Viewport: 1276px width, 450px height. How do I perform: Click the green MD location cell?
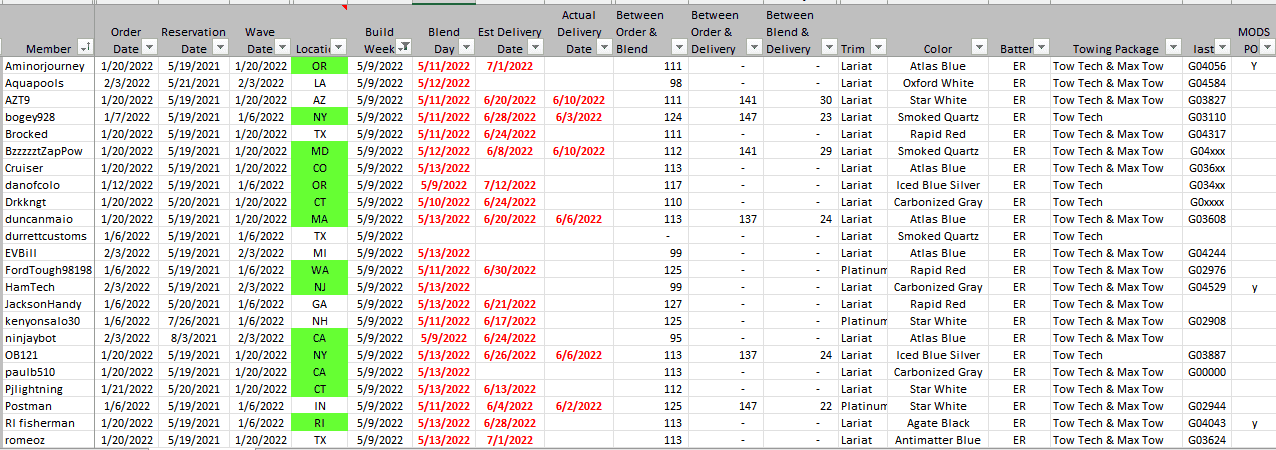coord(320,151)
